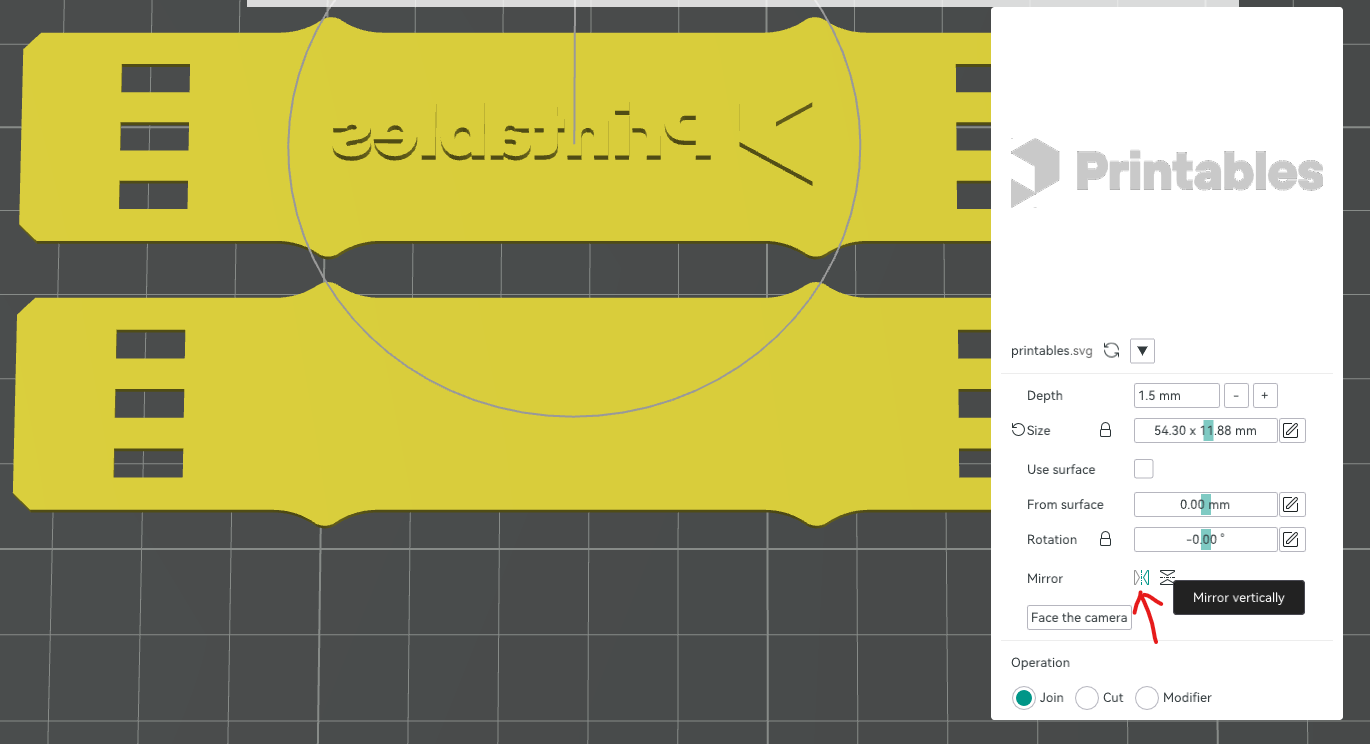
Task: Click the reload SVG file icon
Action: [1111, 351]
